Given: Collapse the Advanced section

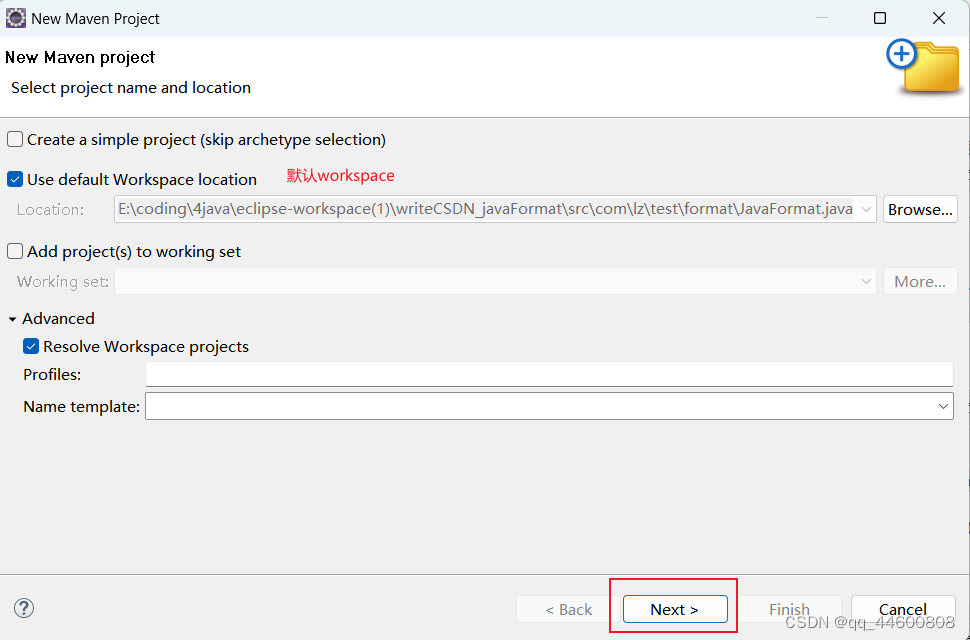Looking at the screenshot, I should point(12,319).
